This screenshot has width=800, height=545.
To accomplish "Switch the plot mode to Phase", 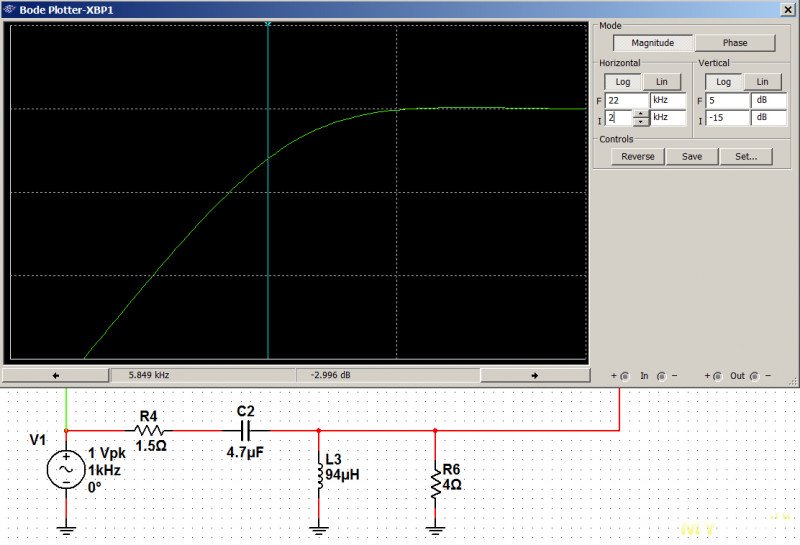I will point(734,43).
